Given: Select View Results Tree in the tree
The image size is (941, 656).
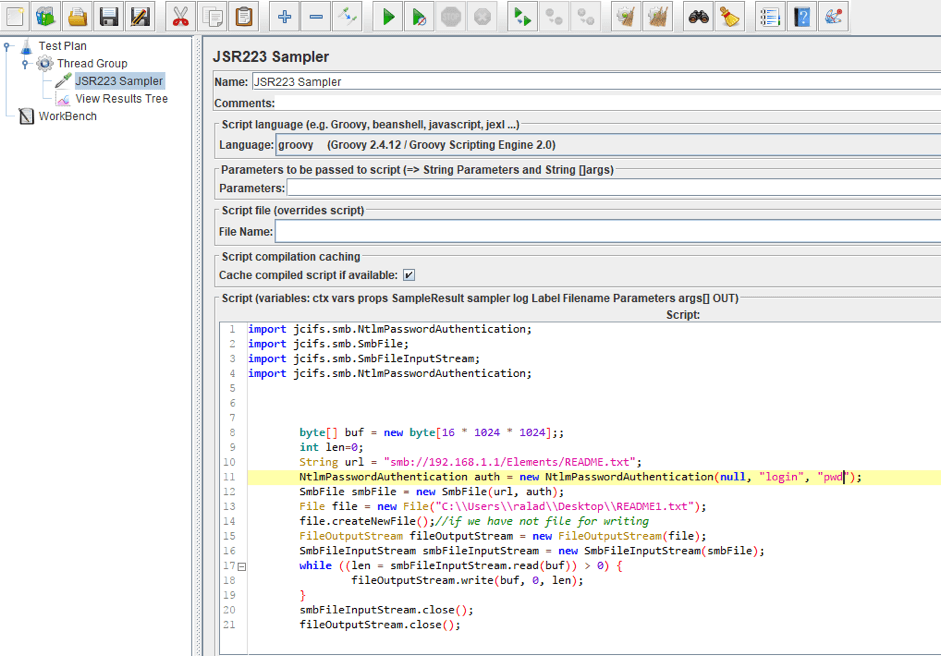Looking at the screenshot, I should 121,99.
